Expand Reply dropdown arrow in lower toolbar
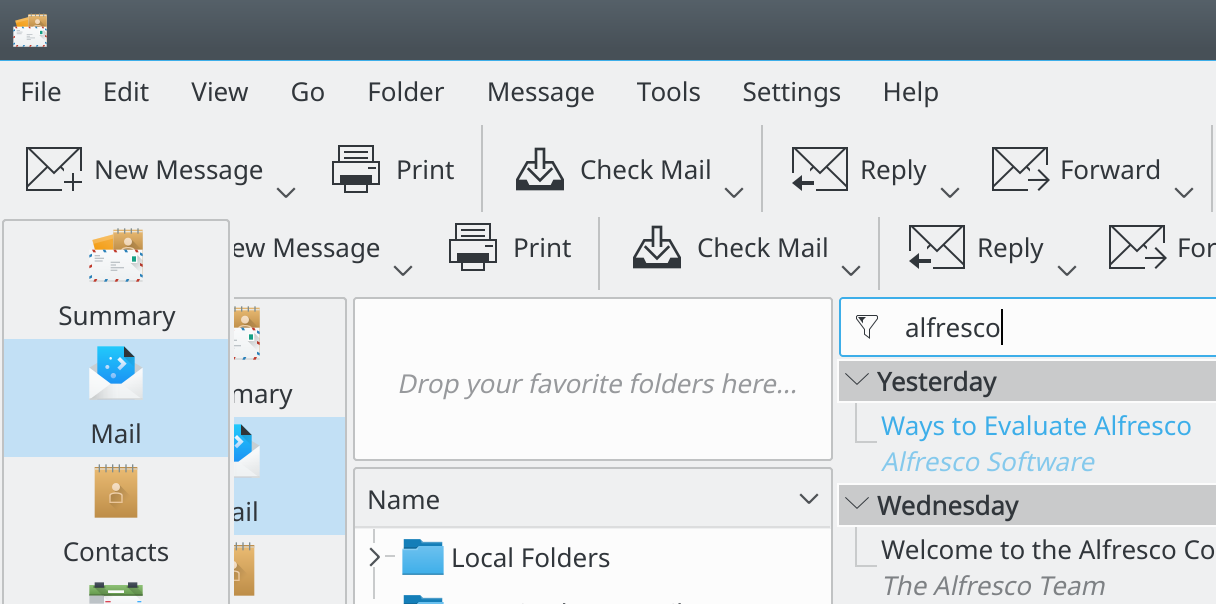 tap(1067, 270)
